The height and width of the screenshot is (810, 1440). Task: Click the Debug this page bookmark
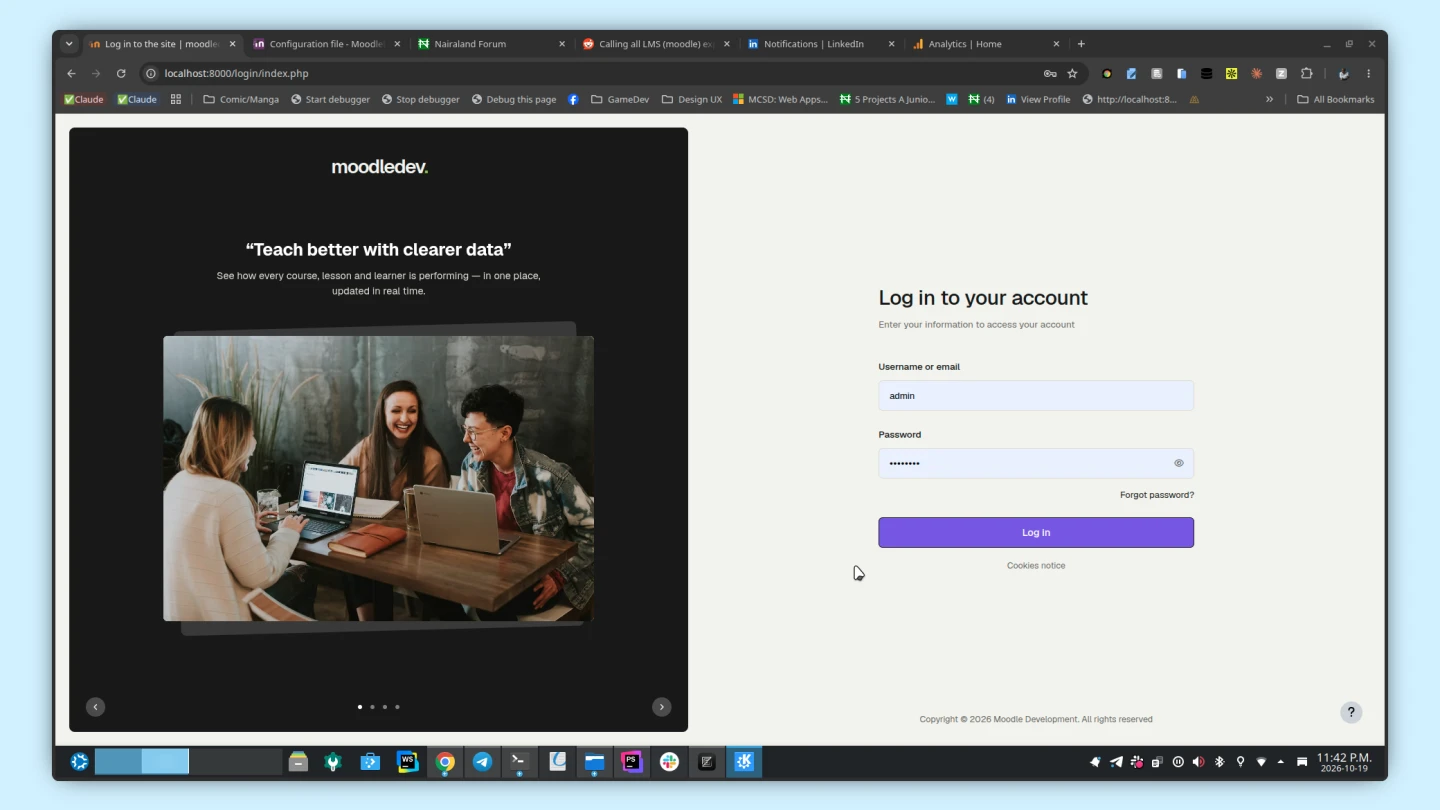(514, 99)
